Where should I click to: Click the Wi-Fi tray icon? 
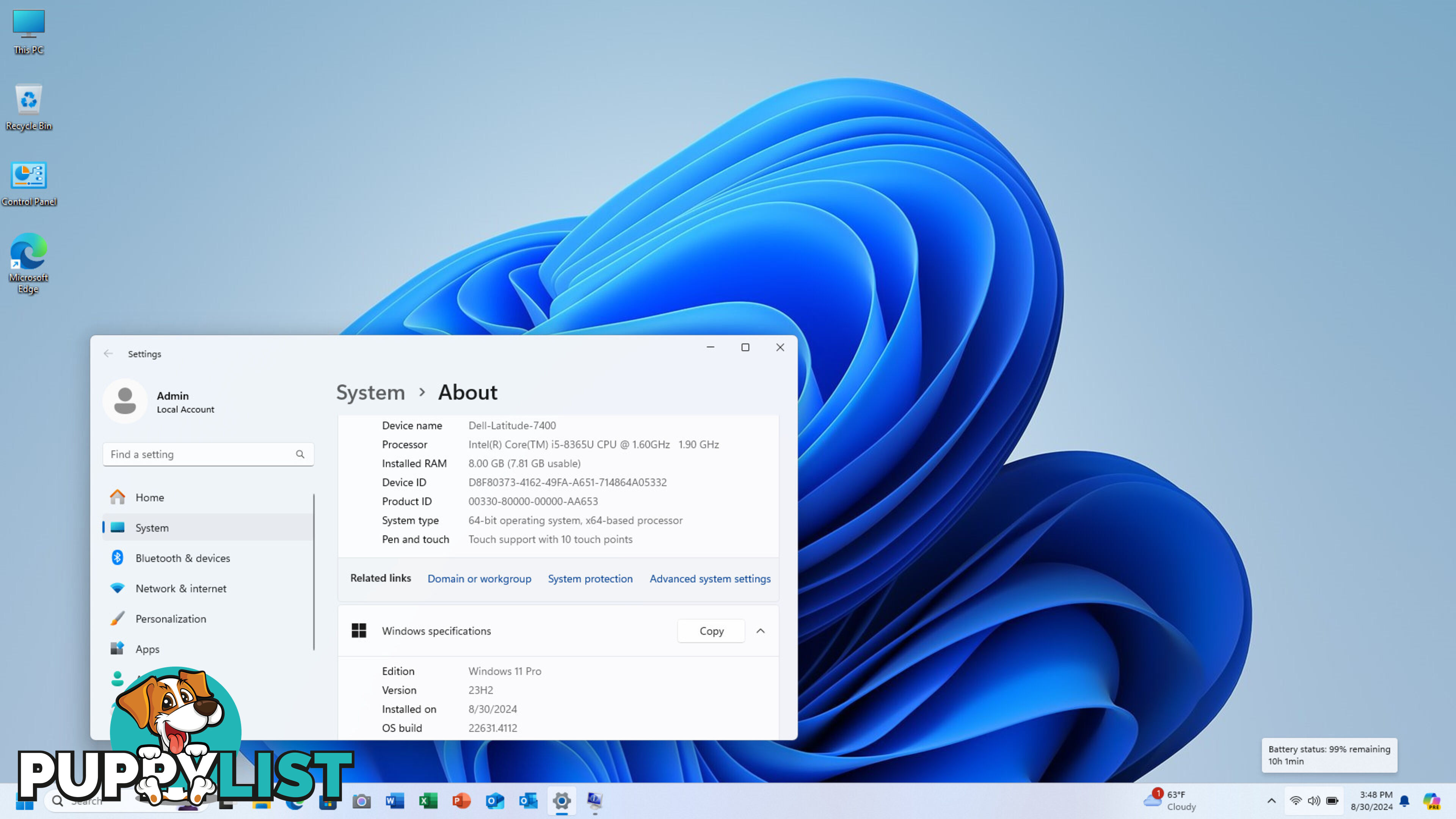[x=1296, y=801]
